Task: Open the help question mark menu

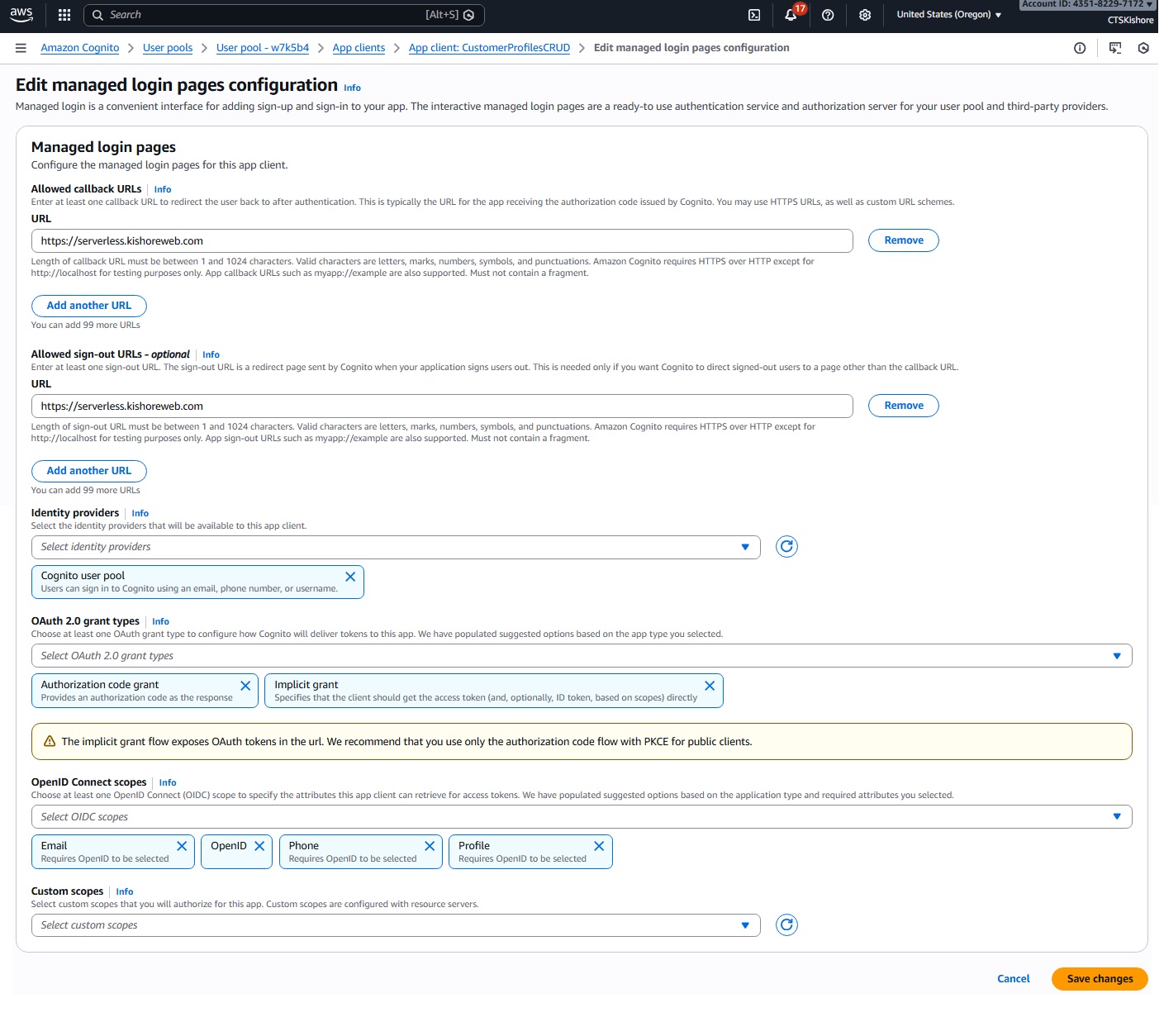Action: [x=828, y=15]
